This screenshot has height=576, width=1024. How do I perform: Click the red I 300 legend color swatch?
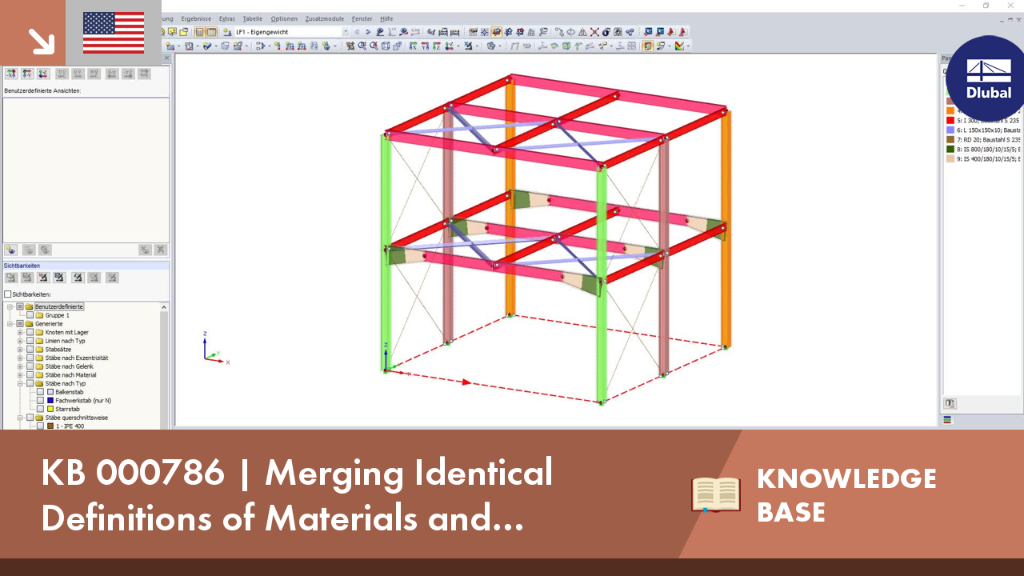pos(950,121)
